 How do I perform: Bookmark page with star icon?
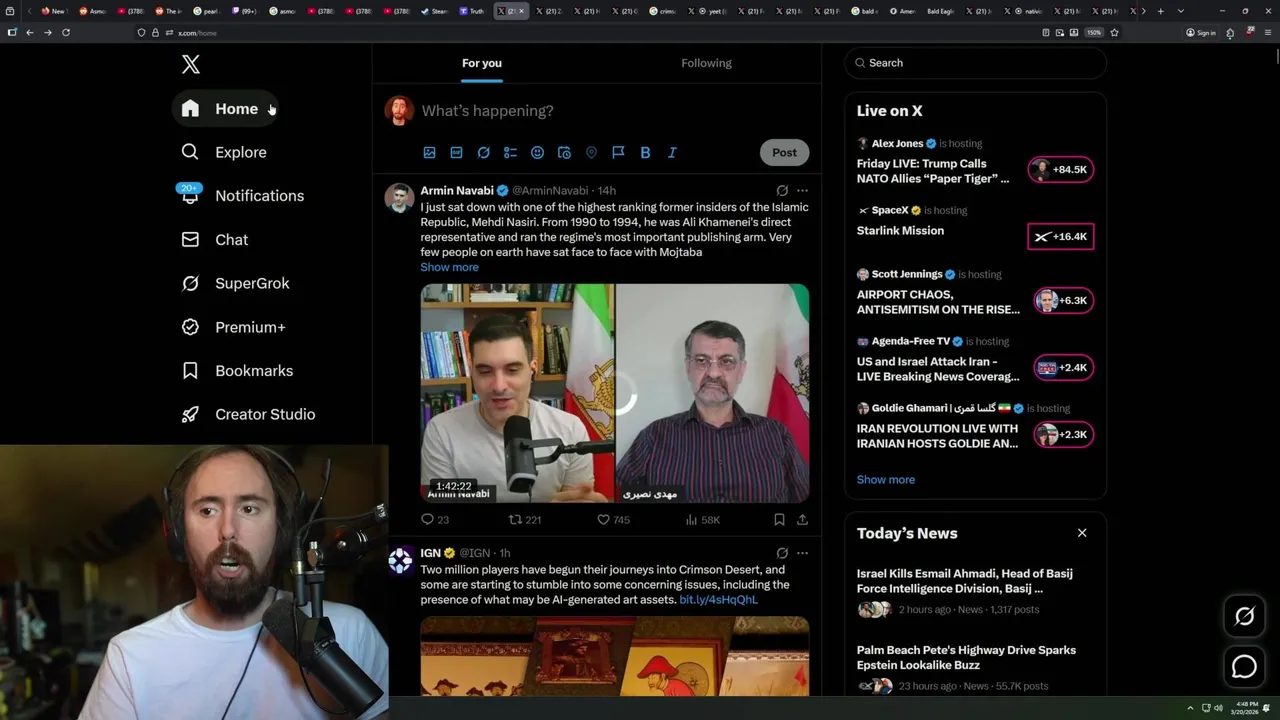1114,32
